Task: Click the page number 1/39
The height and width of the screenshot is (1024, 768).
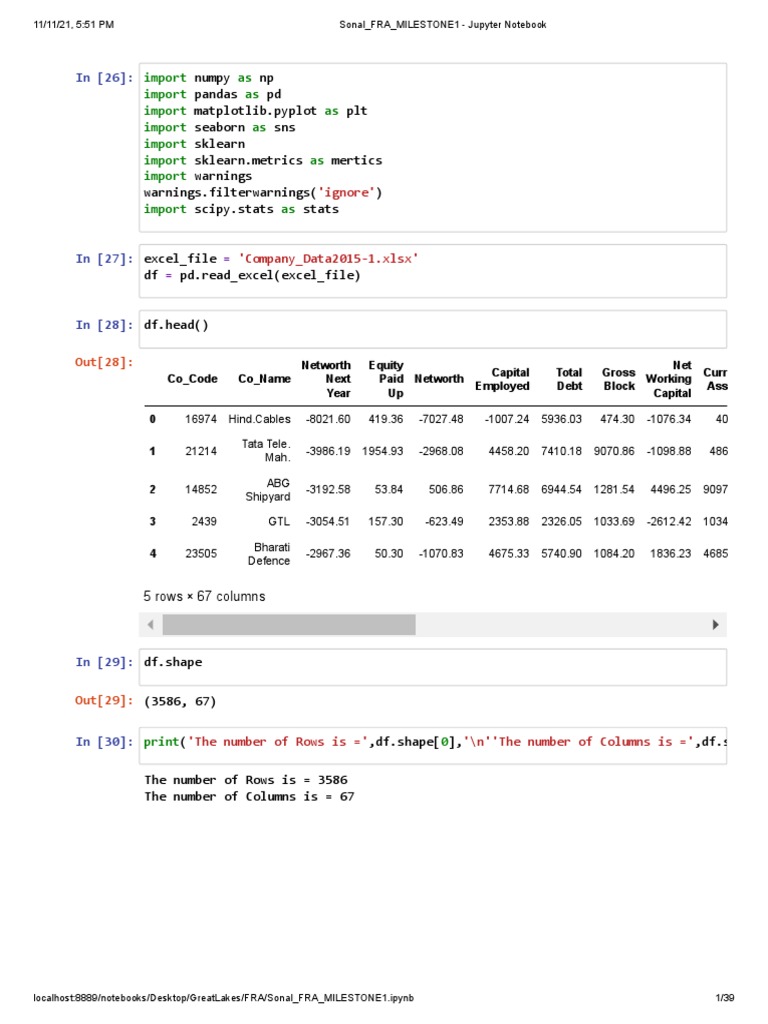Action: 725,998
